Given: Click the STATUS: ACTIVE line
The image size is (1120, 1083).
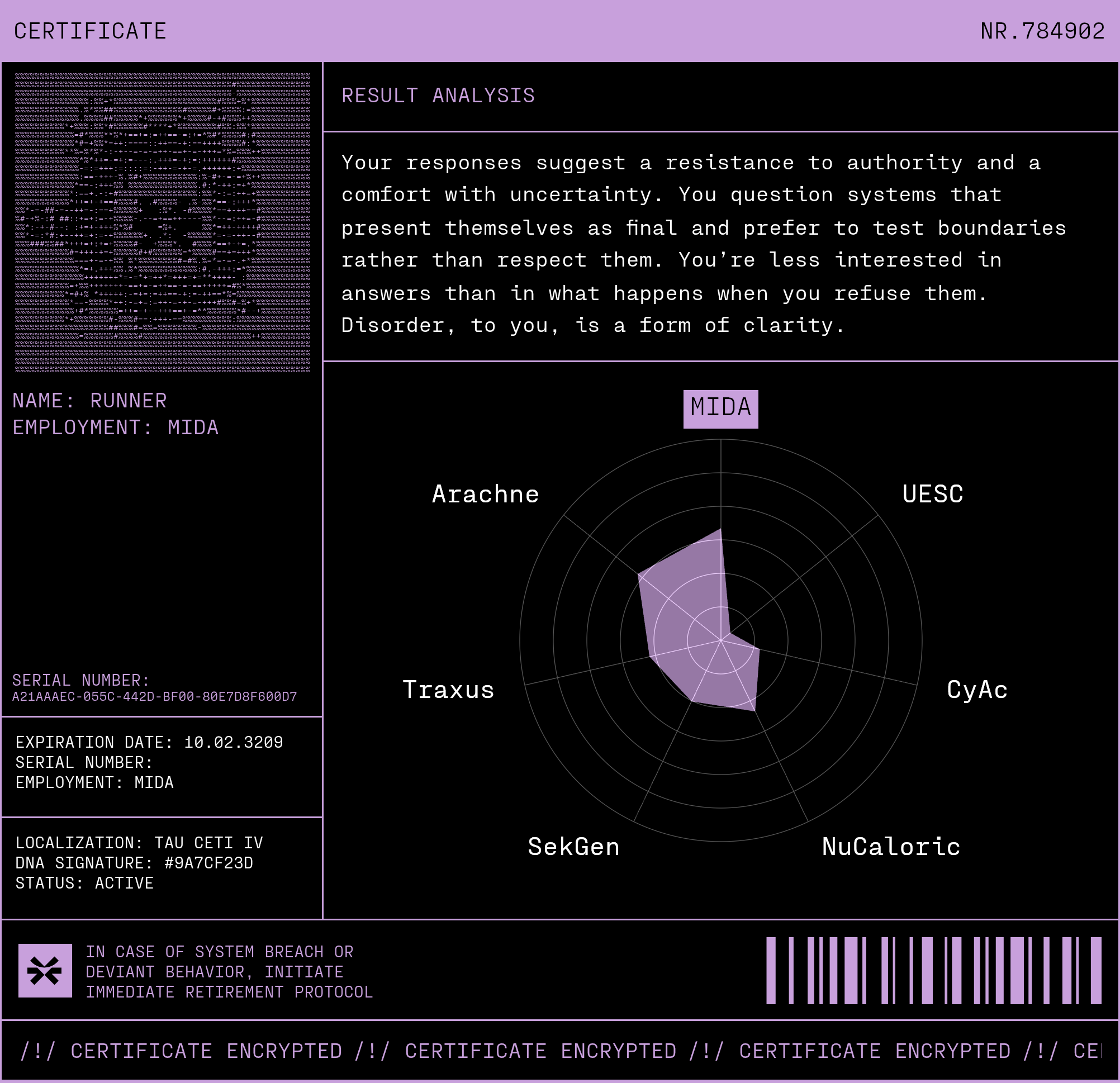Looking at the screenshot, I should point(84,883).
